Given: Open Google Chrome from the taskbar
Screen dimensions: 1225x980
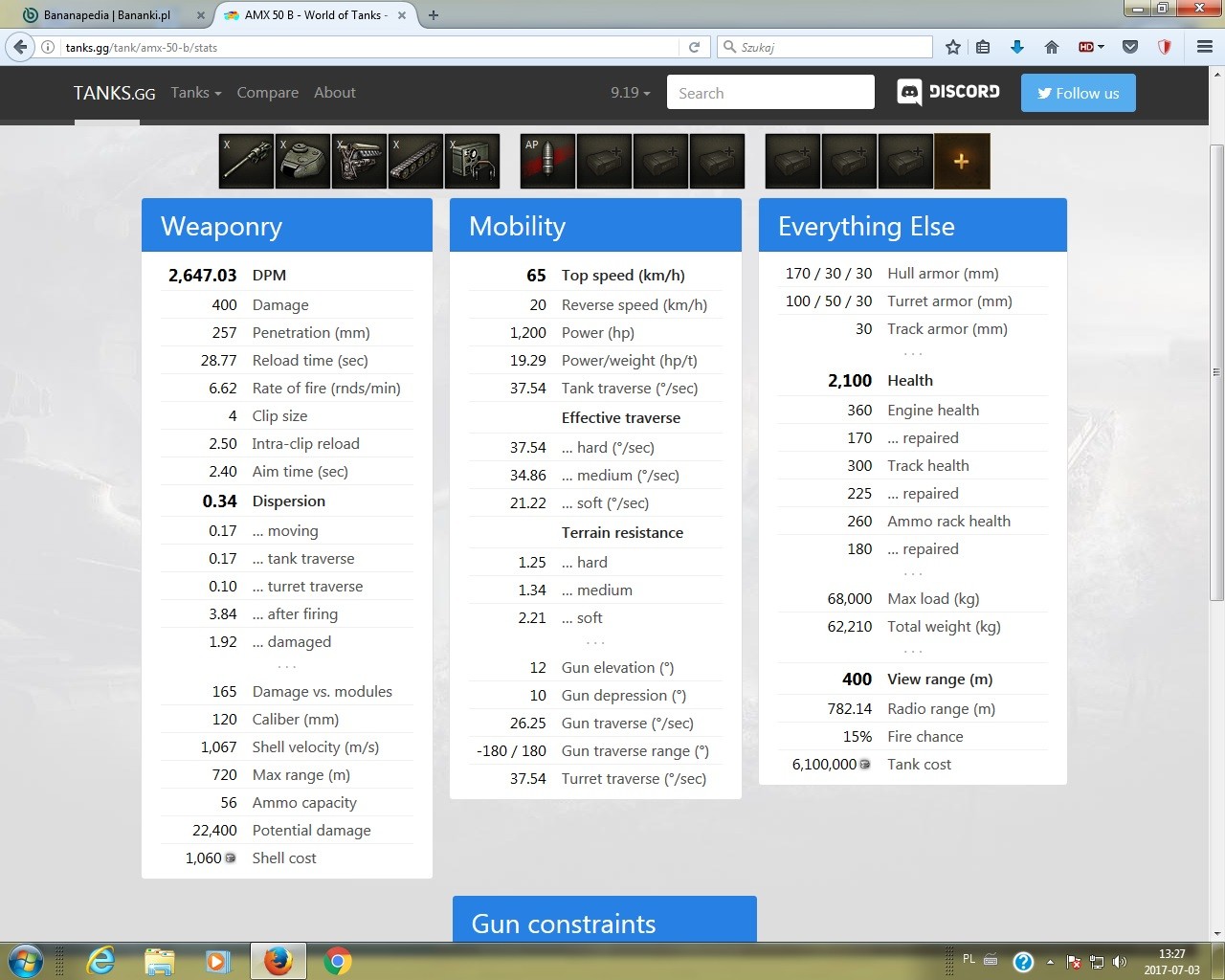Looking at the screenshot, I should click(337, 961).
